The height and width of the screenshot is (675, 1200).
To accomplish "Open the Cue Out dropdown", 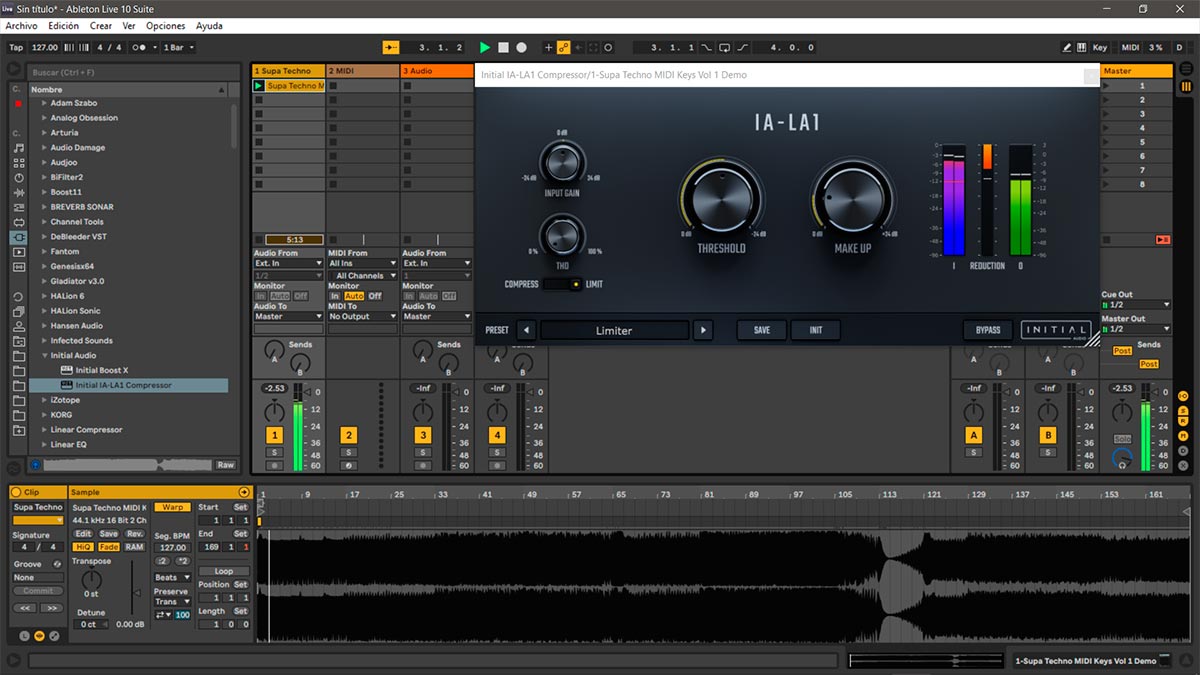I will click(x=1136, y=304).
